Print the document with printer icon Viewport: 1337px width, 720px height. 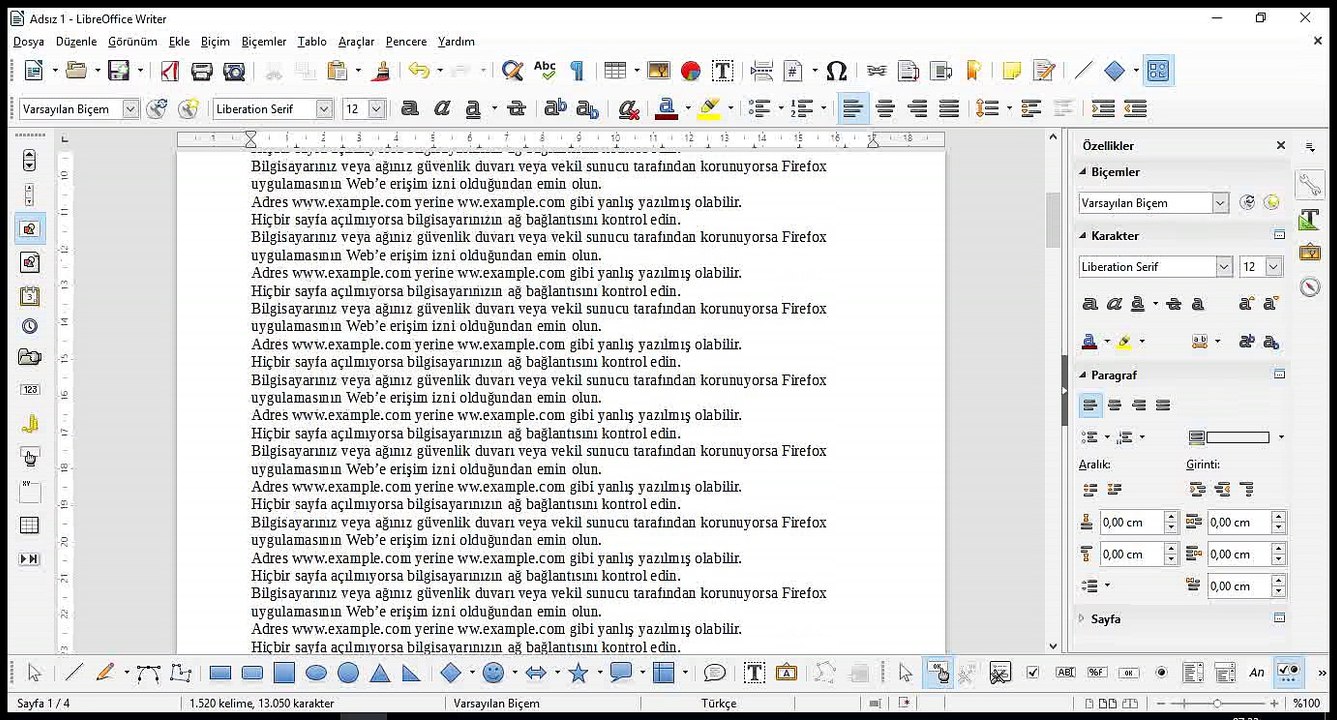(202, 71)
